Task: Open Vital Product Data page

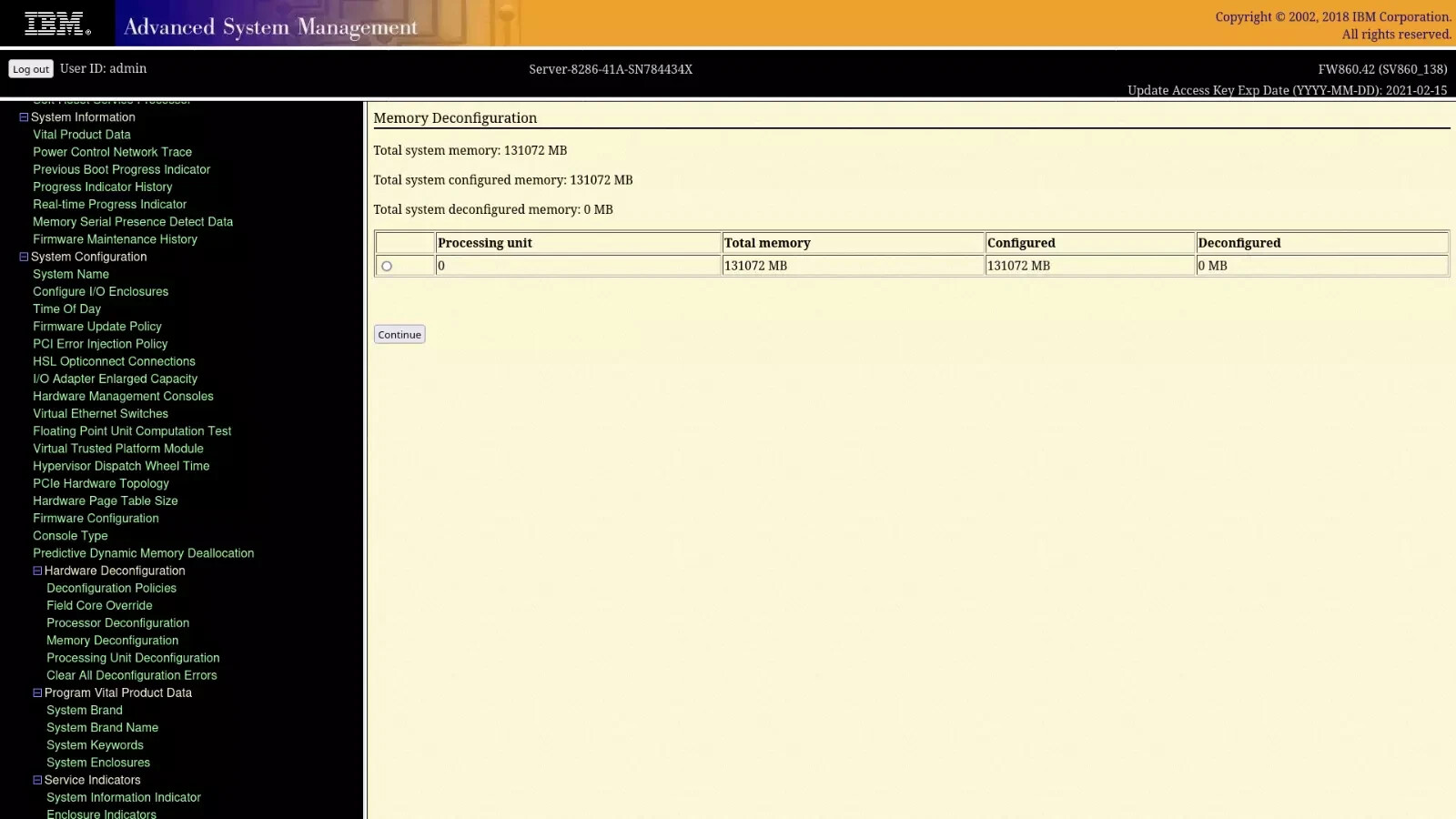Action: pos(82,135)
